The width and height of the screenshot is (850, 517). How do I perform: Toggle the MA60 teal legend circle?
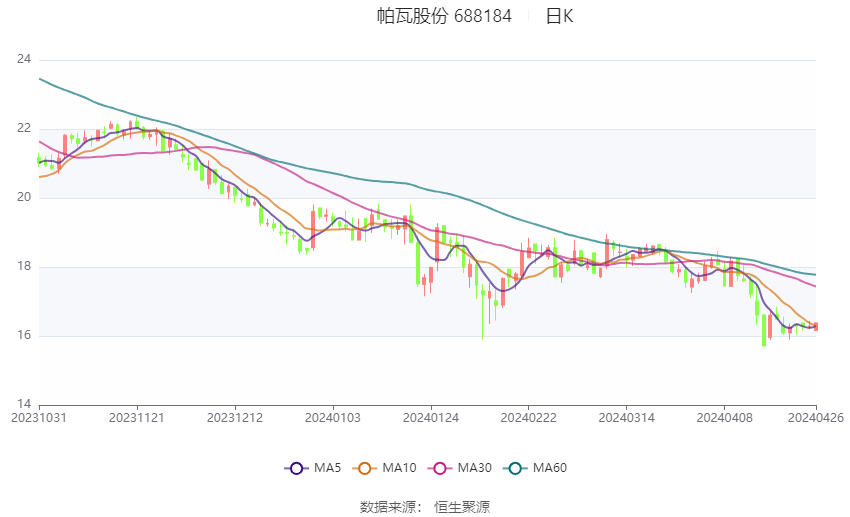pyautogui.click(x=515, y=468)
